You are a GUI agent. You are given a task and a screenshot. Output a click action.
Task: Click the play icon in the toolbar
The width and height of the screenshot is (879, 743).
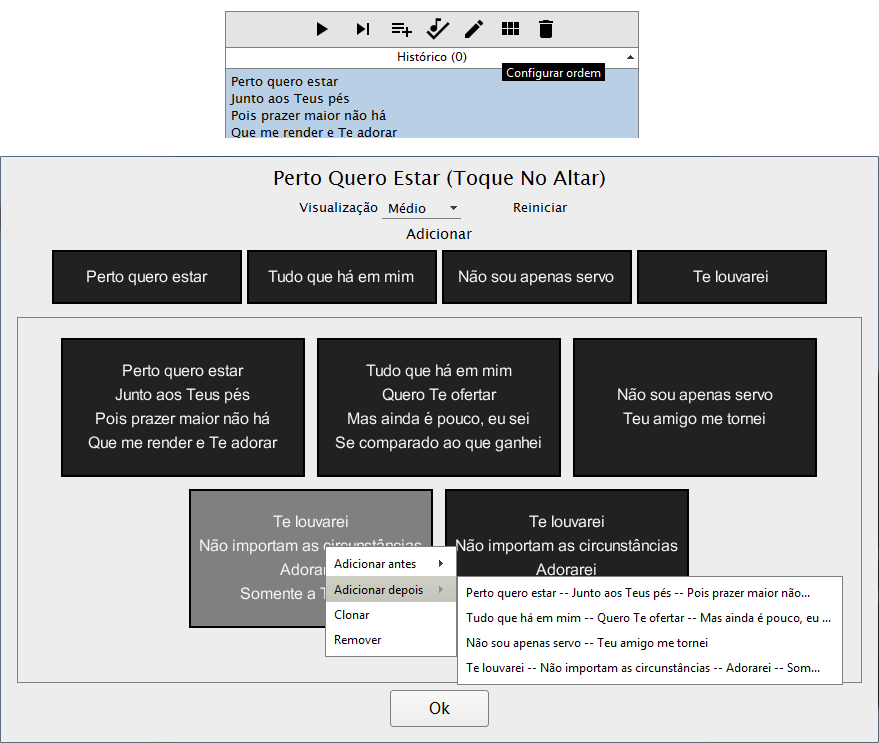[322, 29]
